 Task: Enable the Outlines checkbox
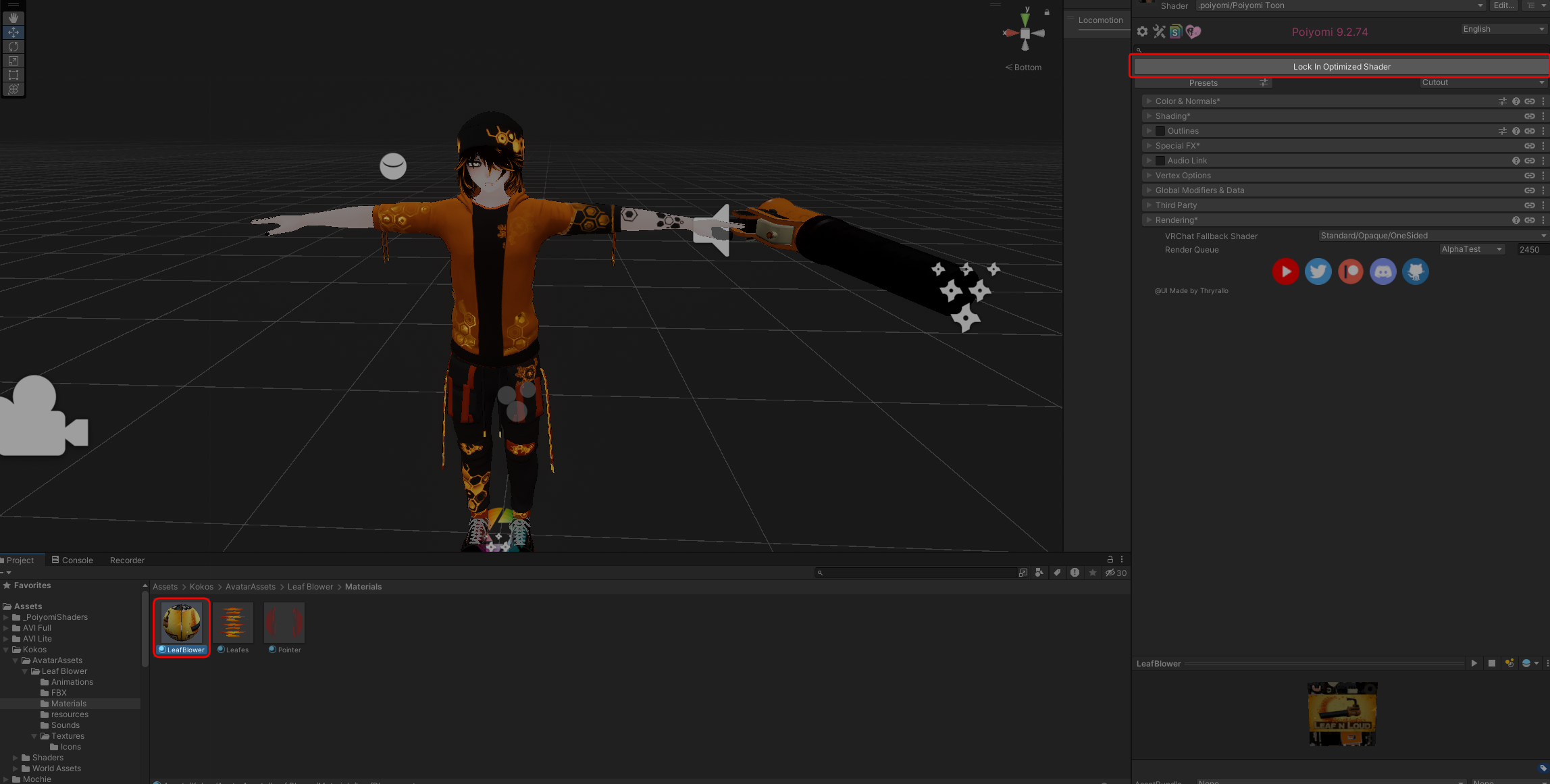[x=1160, y=131]
